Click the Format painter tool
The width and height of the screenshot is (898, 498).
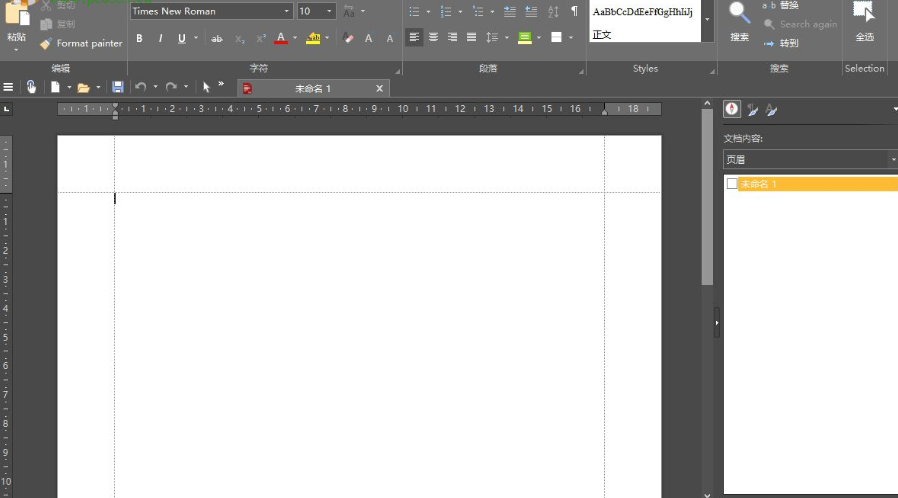pos(81,44)
